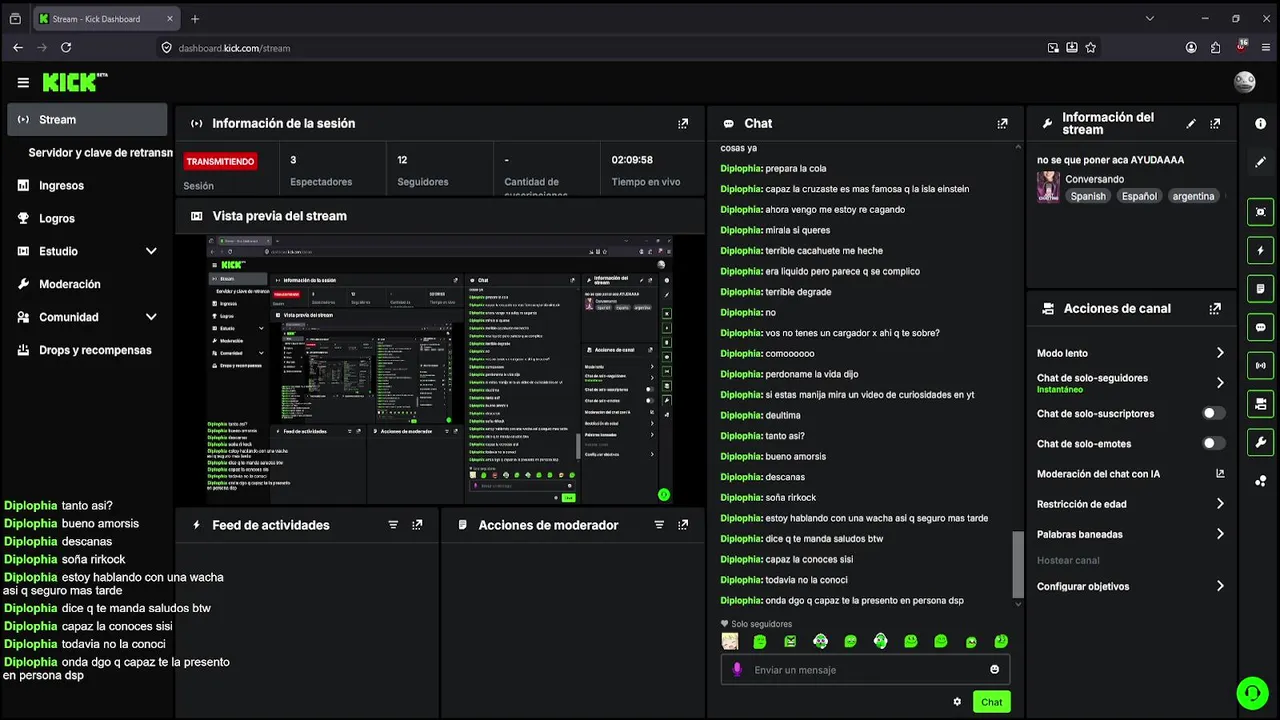Click the three-dots icon at the bottom of the right sidebar

pyautogui.click(x=1260, y=481)
